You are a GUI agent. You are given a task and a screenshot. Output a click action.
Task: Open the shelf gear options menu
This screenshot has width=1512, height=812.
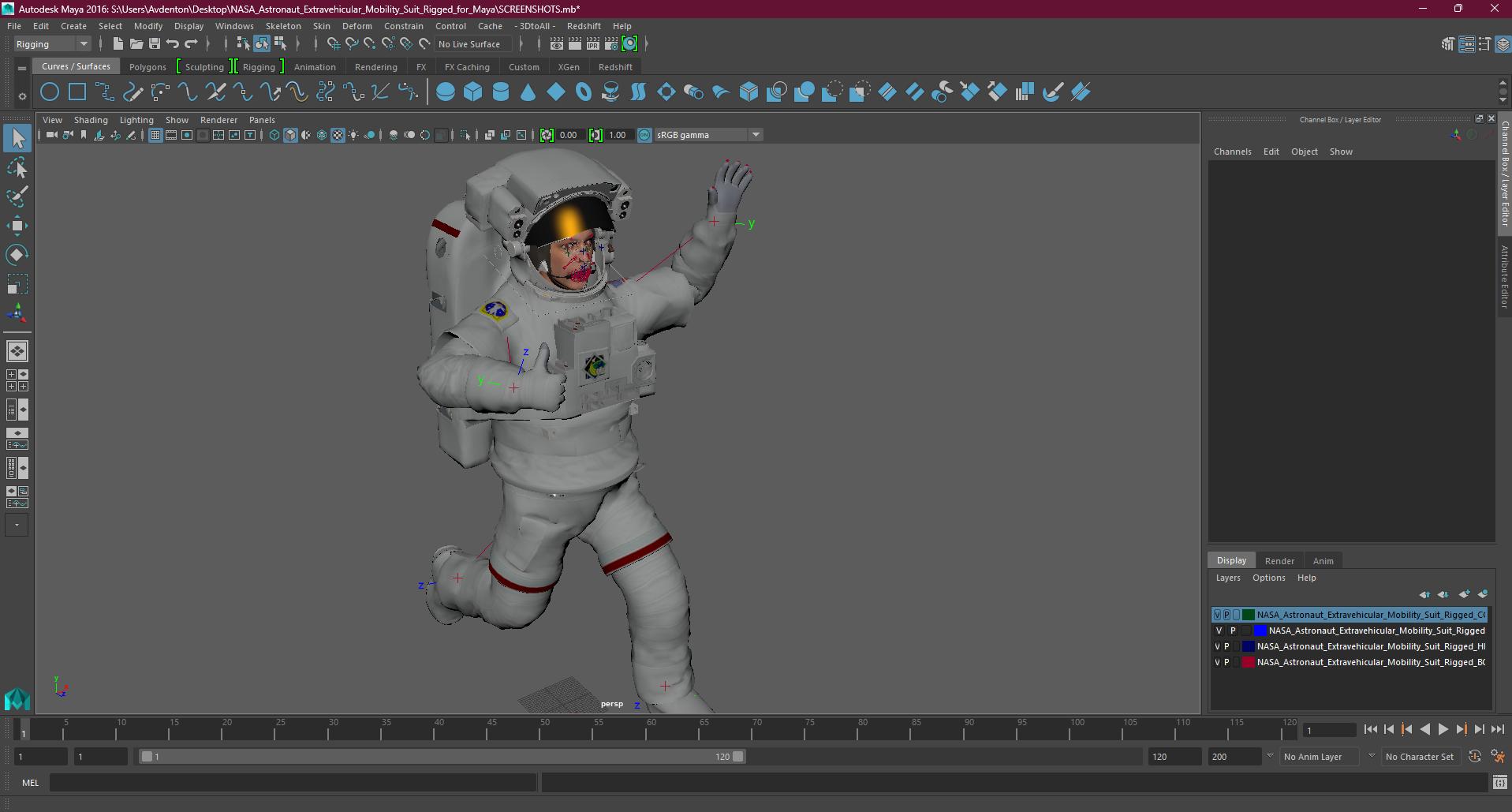22,96
